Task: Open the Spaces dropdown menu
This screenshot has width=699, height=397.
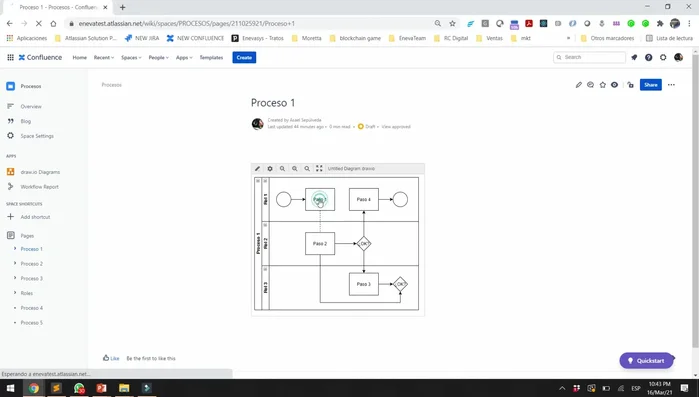Action: pos(131,57)
